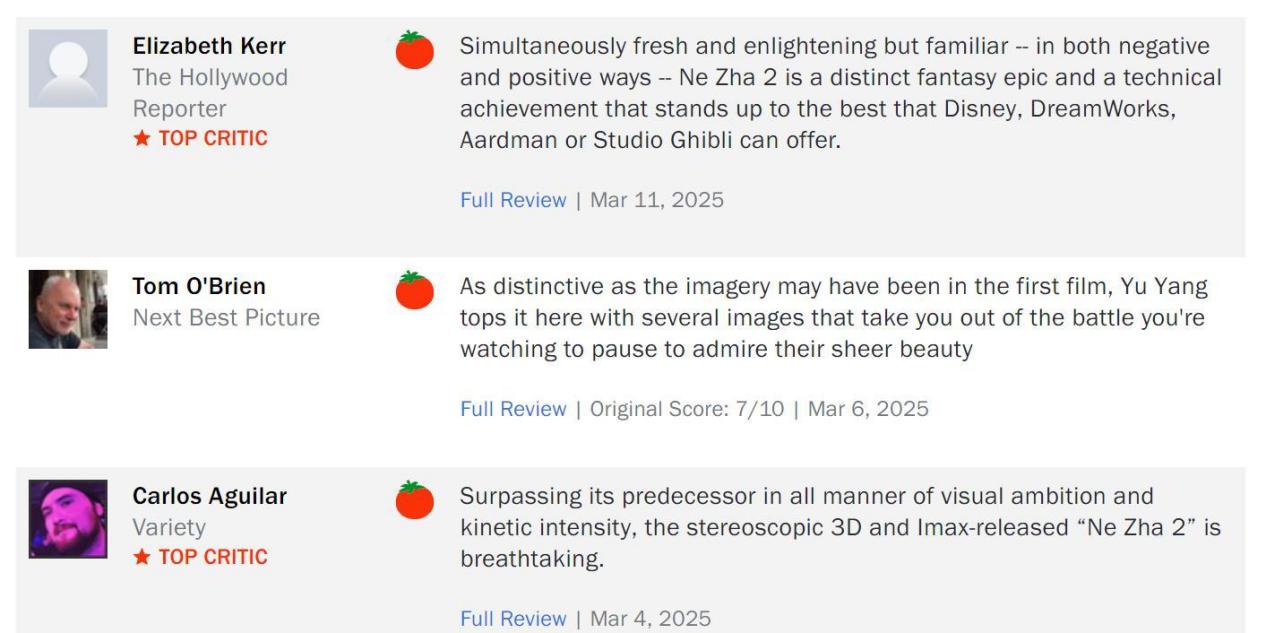Open Next Best Picture publication link
This screenshot has width=1266, height=633.
tap(226, 318)
